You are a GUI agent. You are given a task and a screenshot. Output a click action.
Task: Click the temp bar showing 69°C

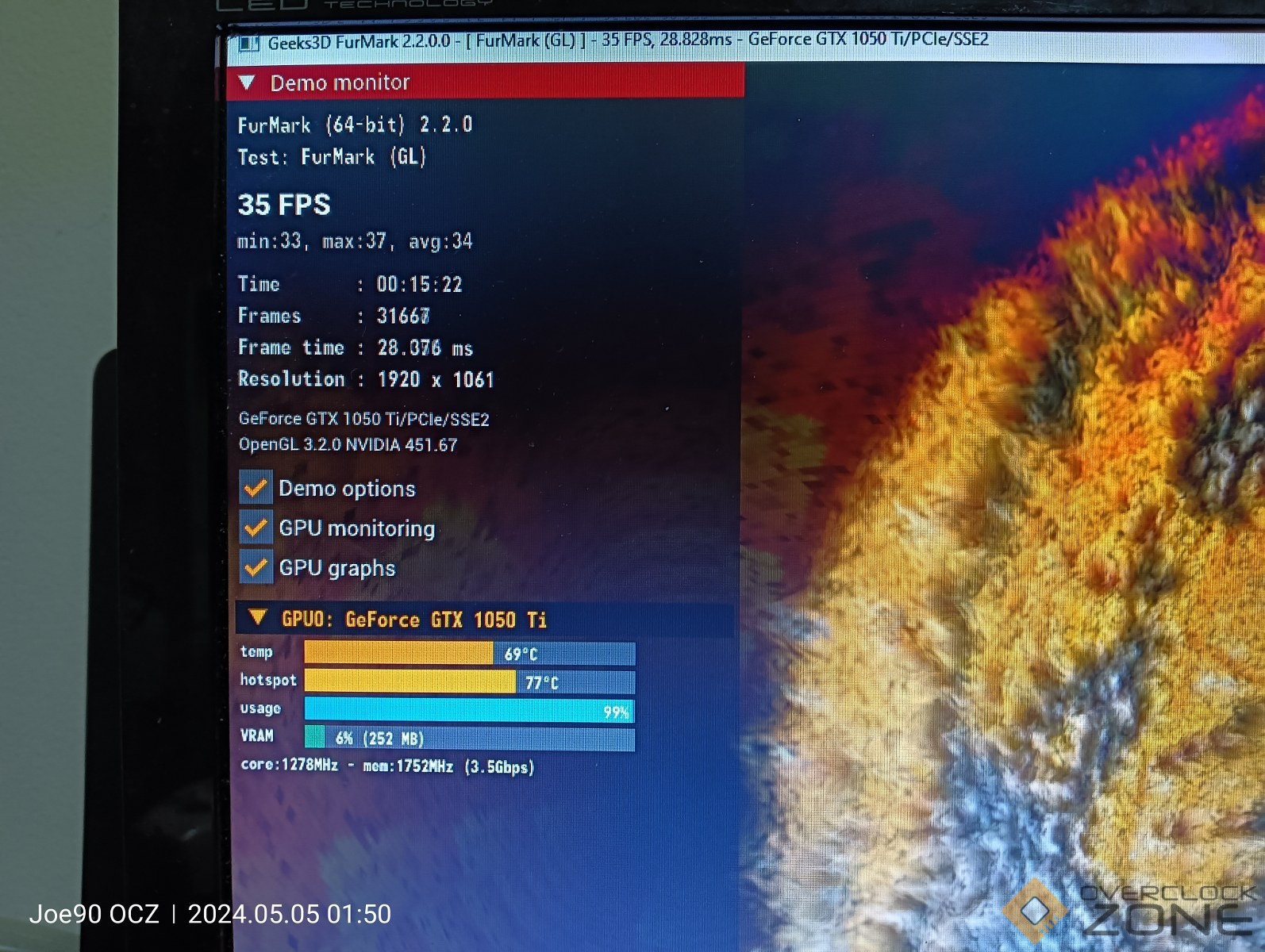click(x=469, y=653)
